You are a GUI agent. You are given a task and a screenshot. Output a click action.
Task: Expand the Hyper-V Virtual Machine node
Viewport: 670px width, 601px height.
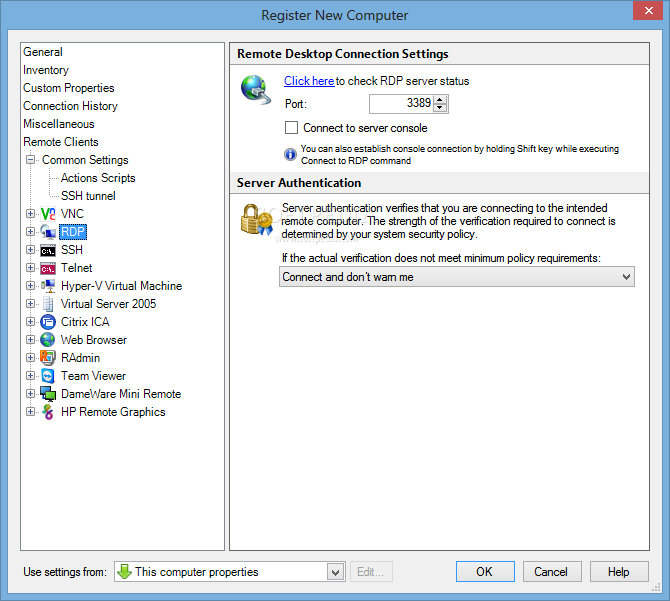click(30, 286)
